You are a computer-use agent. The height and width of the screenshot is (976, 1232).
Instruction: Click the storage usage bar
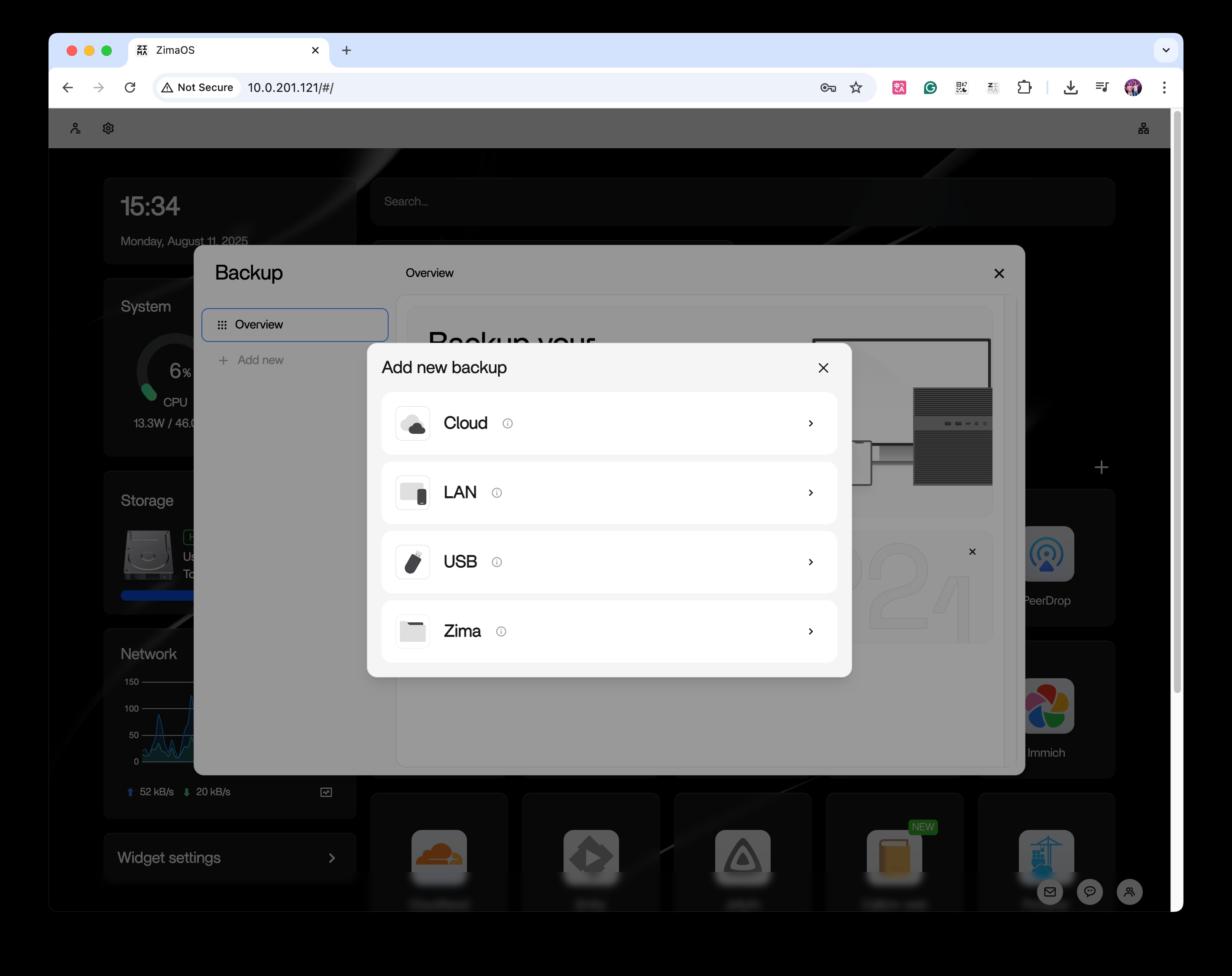[157, 595]
